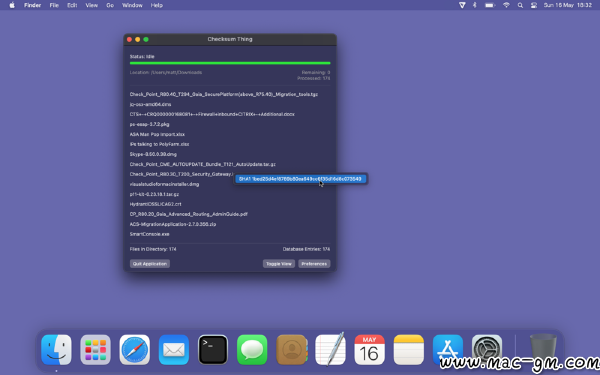The width and height of the screenshot is (600, 375).
Task: Select the jq-osx-amd64.dms file
Action: (x=150, y=104)
